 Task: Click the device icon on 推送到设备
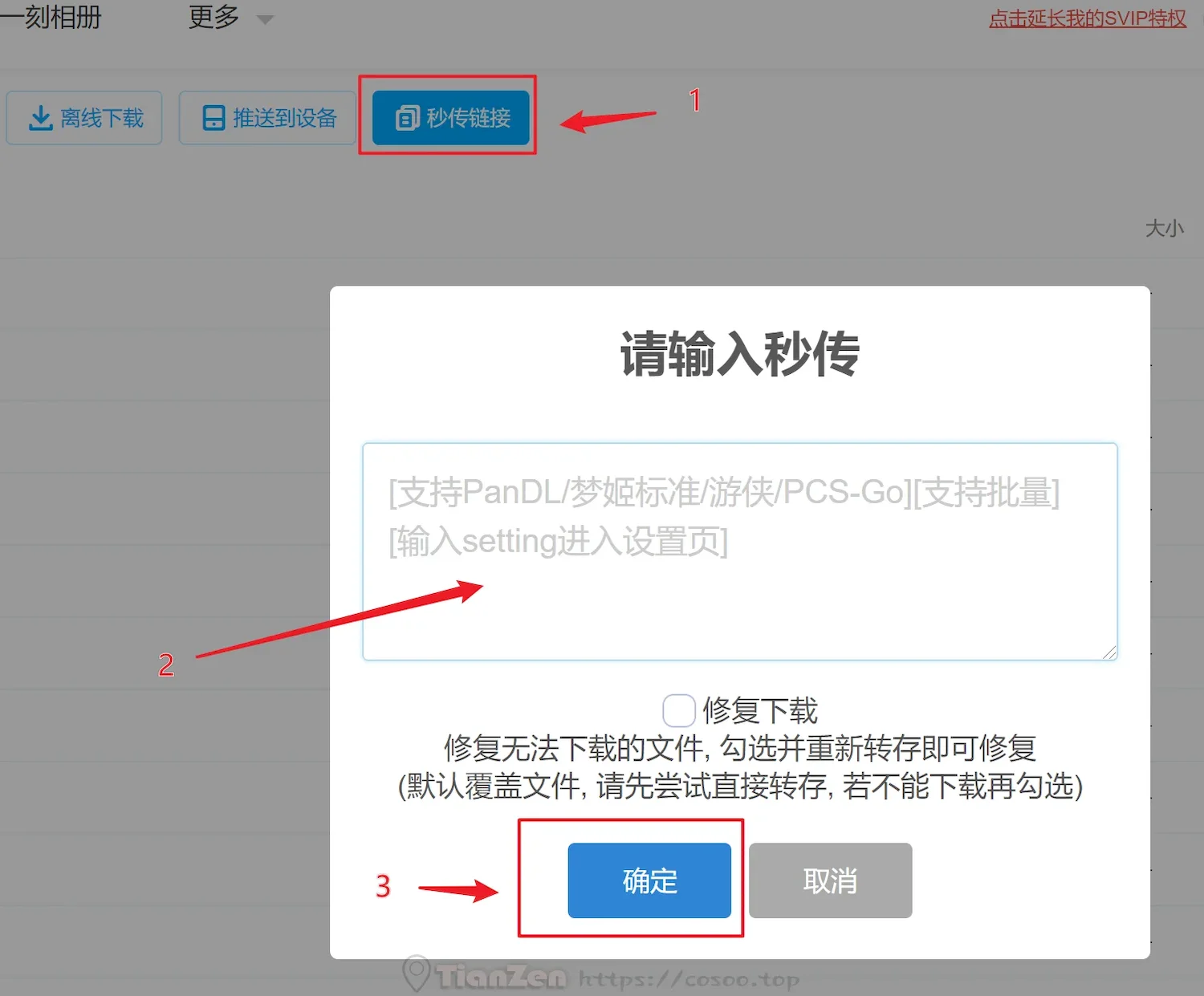(x=214, y=118)
